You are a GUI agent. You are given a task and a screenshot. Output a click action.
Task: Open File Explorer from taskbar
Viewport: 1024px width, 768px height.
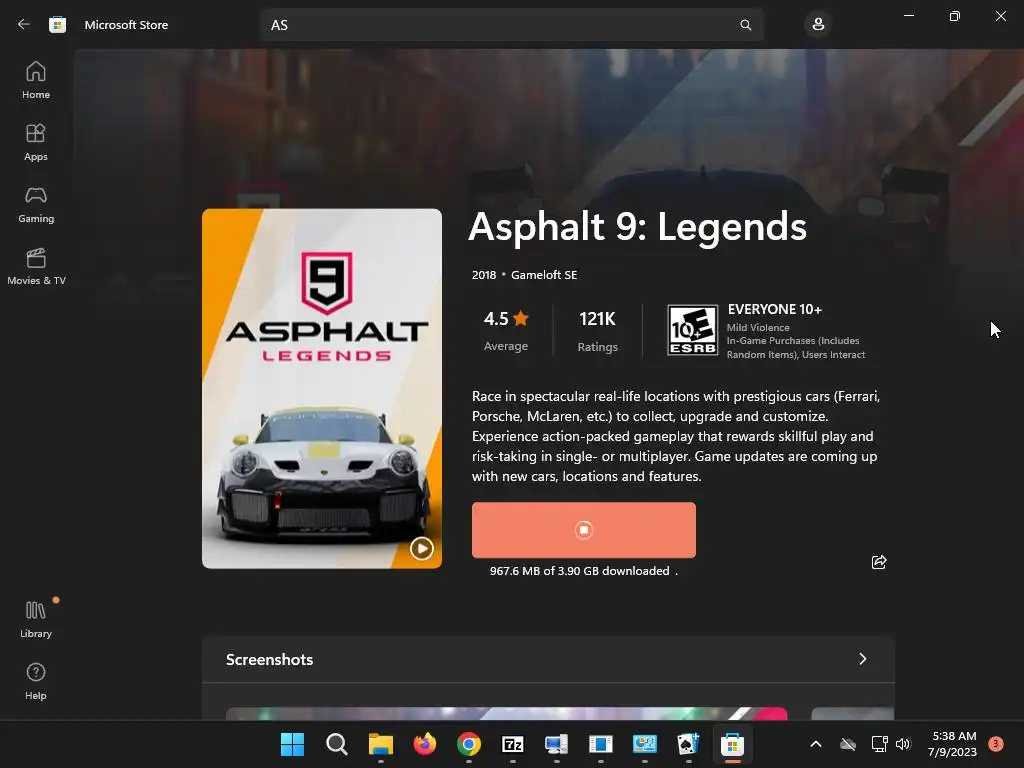(381, 744)
